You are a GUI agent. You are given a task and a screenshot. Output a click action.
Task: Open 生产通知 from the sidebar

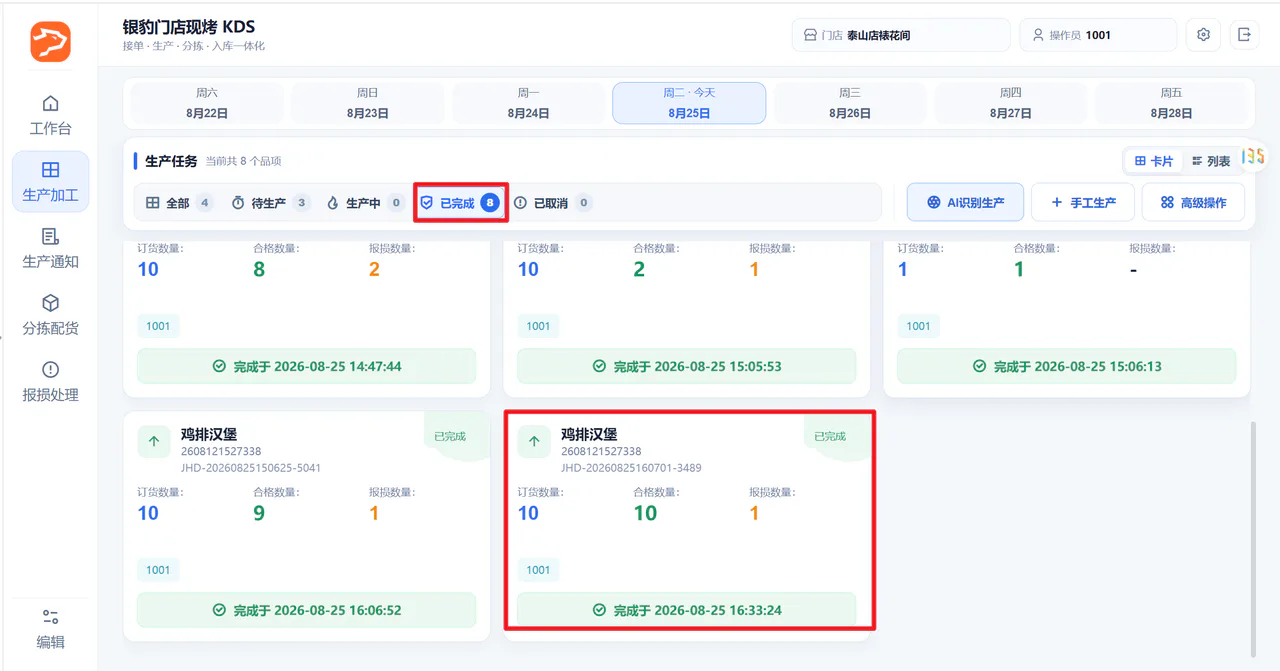click(x=50, y=248)
